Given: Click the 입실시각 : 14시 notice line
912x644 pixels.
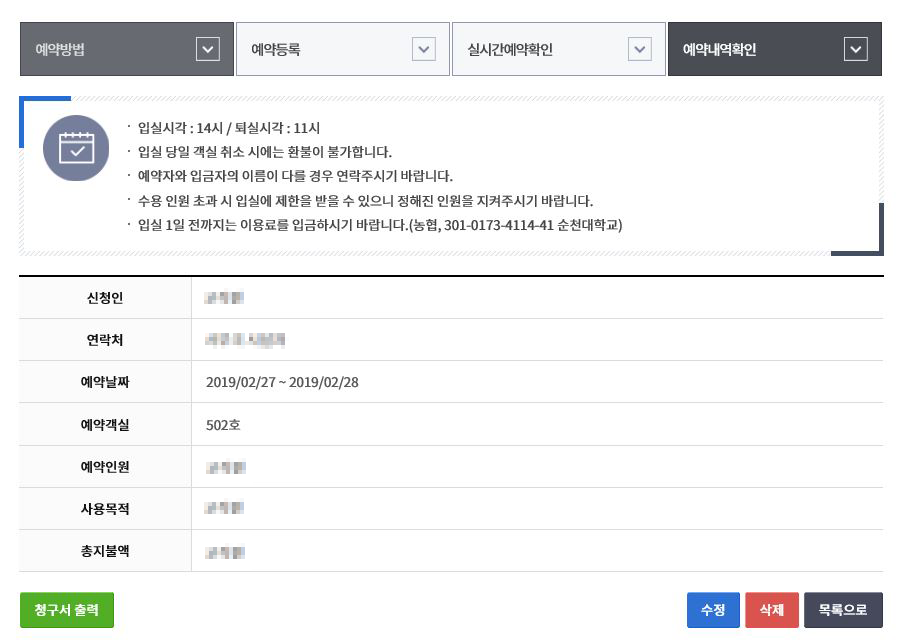Looking at the screenshot, I should (x=229, y=128).
